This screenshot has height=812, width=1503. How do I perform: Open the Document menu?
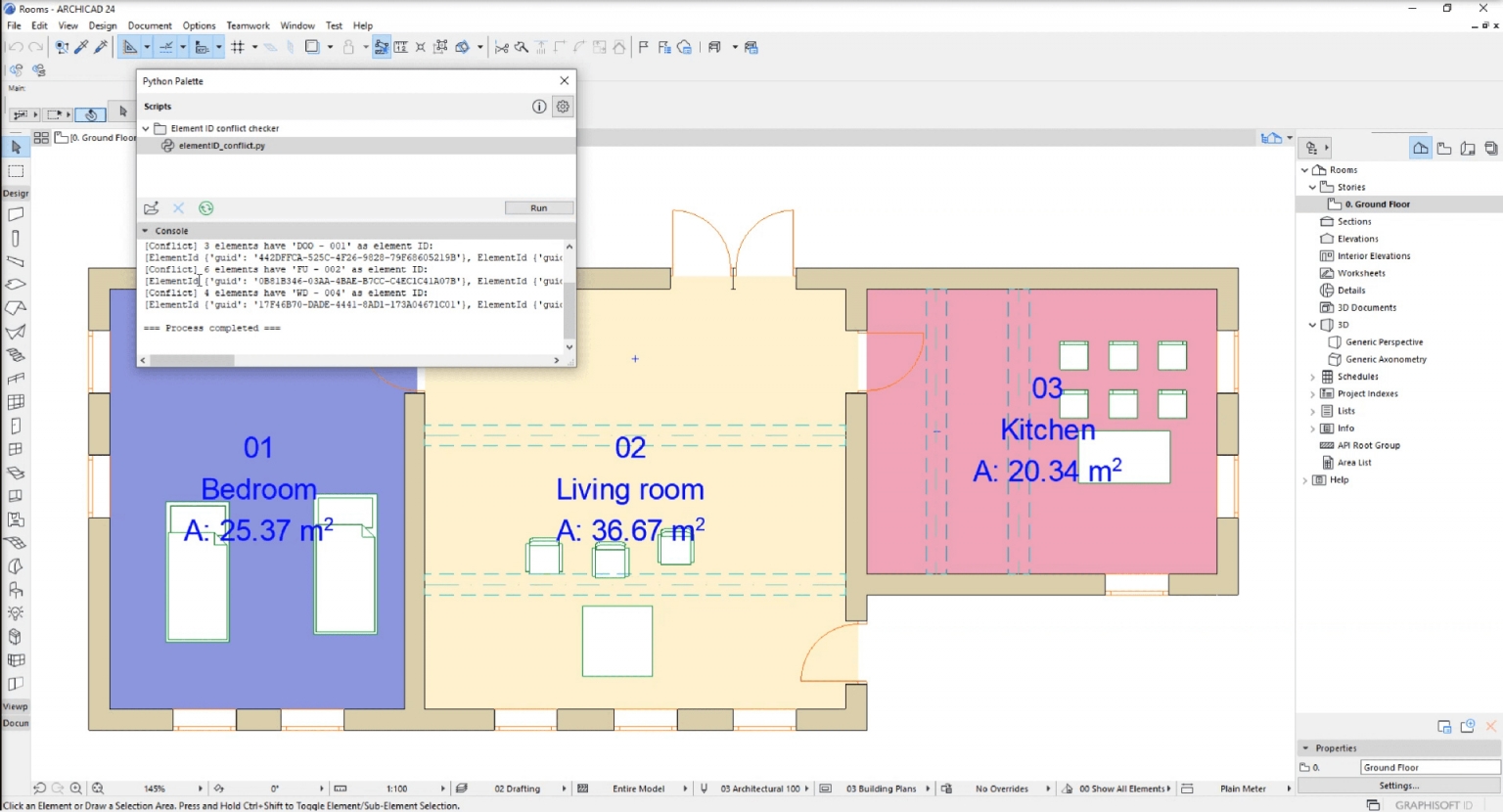pyautogui.click(x=149, y=25)
